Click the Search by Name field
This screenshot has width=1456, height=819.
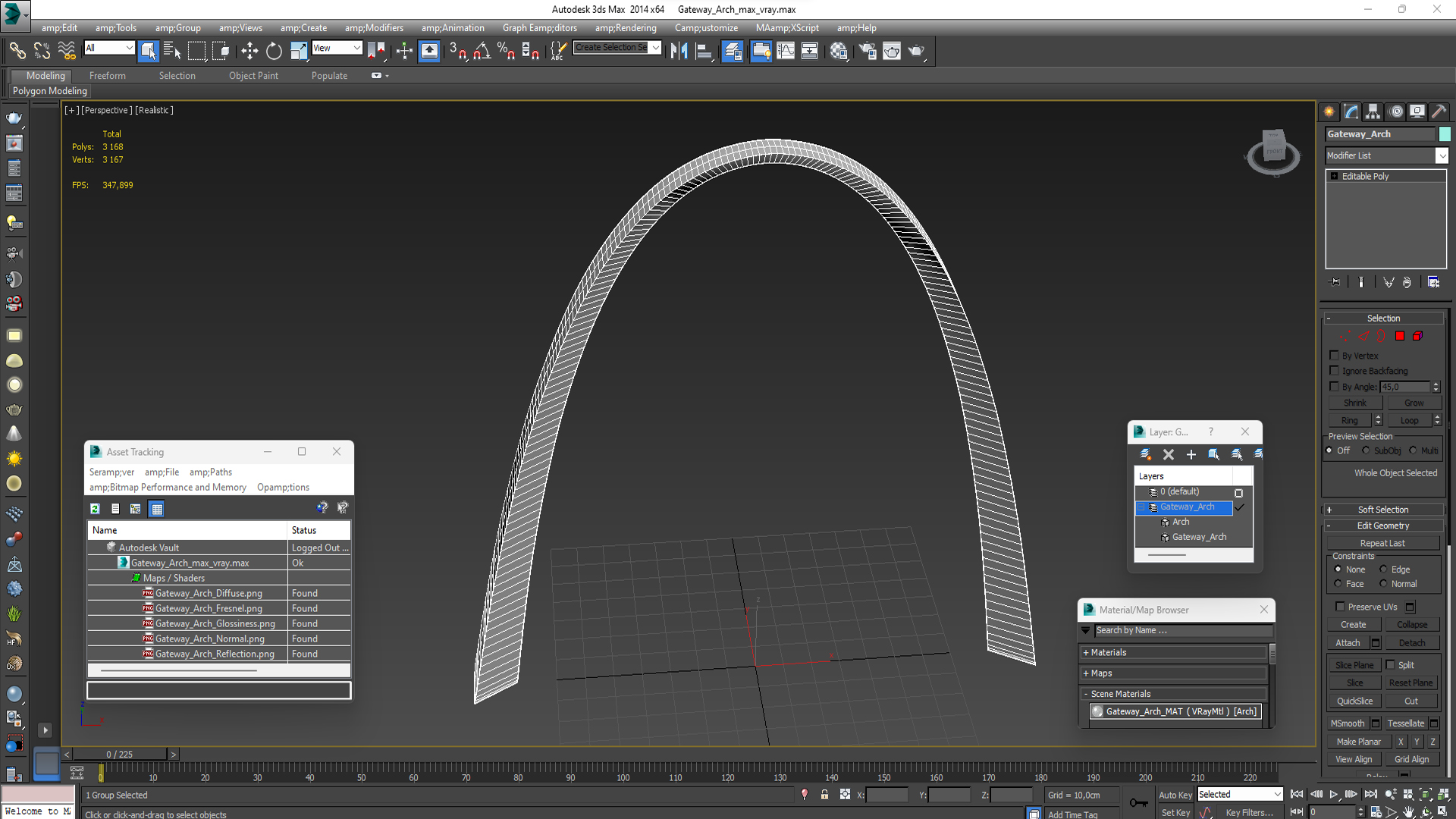click(x=1183, y=630)
